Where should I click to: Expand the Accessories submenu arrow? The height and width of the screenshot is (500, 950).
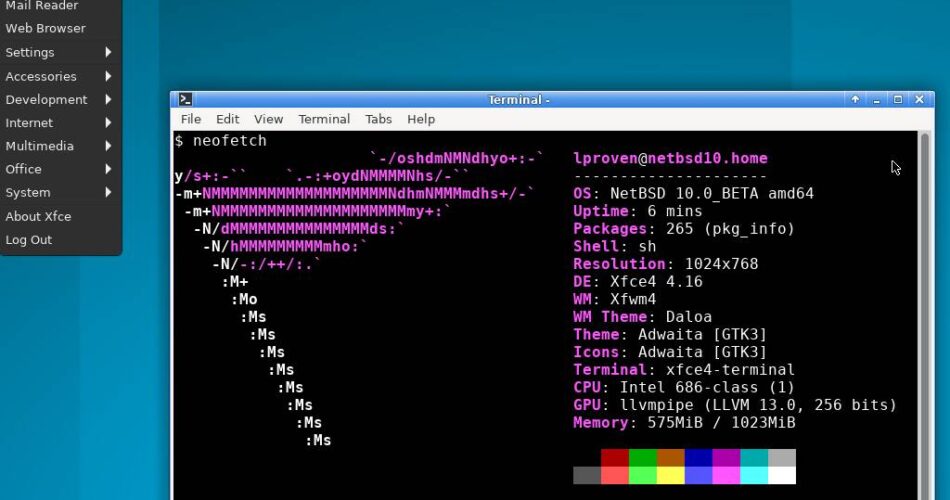108,76
